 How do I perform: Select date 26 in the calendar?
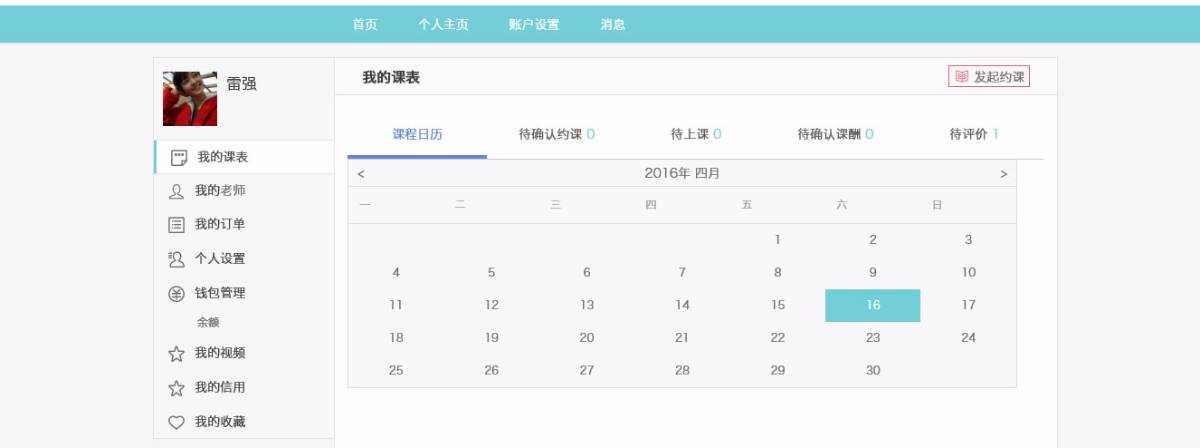tap(491, 370)
